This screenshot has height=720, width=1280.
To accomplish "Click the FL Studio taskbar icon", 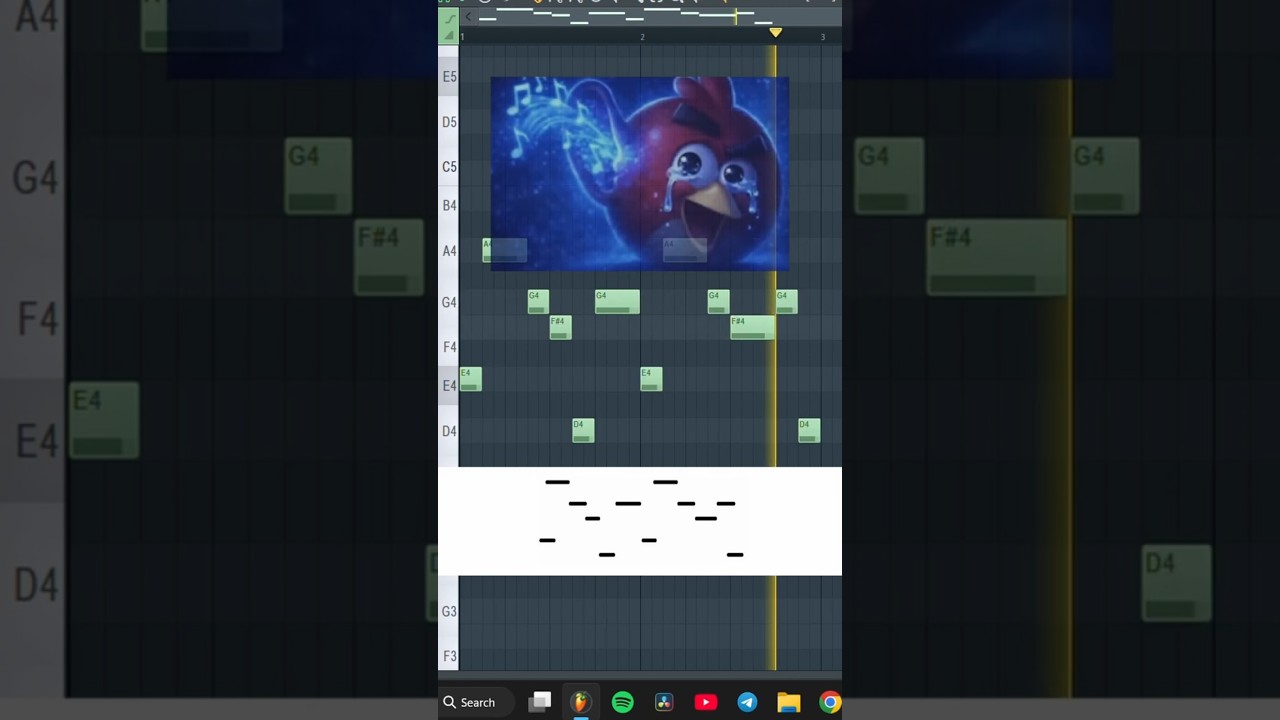I will pos(581,702).
